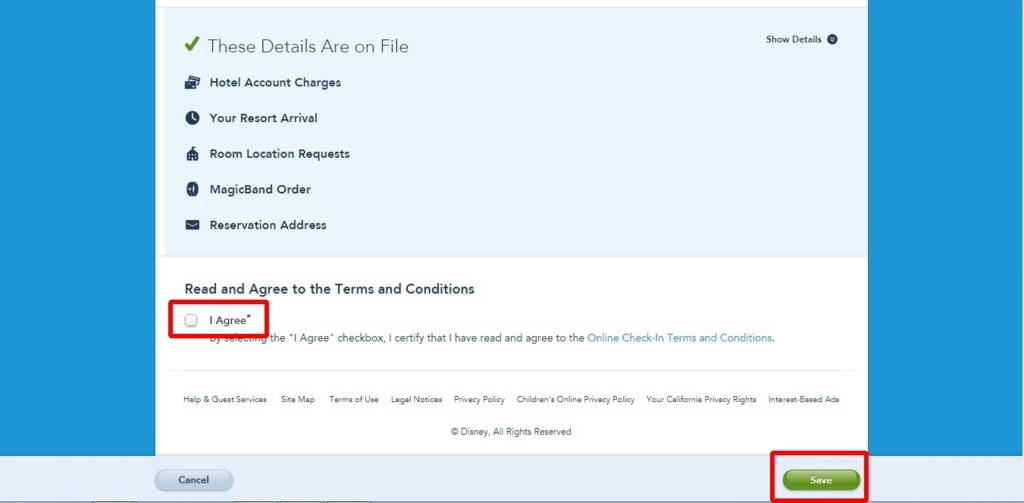Select the Your Resort Arrival text
1024x503 pixels.
click(x=263, y=118)
